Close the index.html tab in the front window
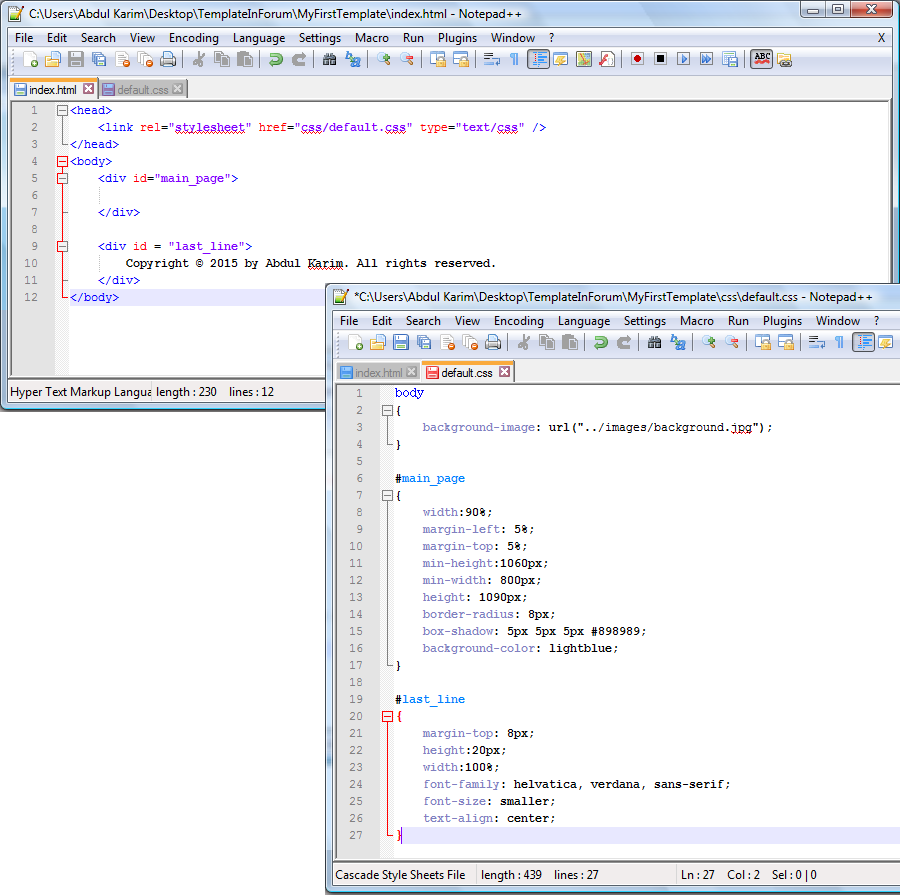 coord(412,372)
